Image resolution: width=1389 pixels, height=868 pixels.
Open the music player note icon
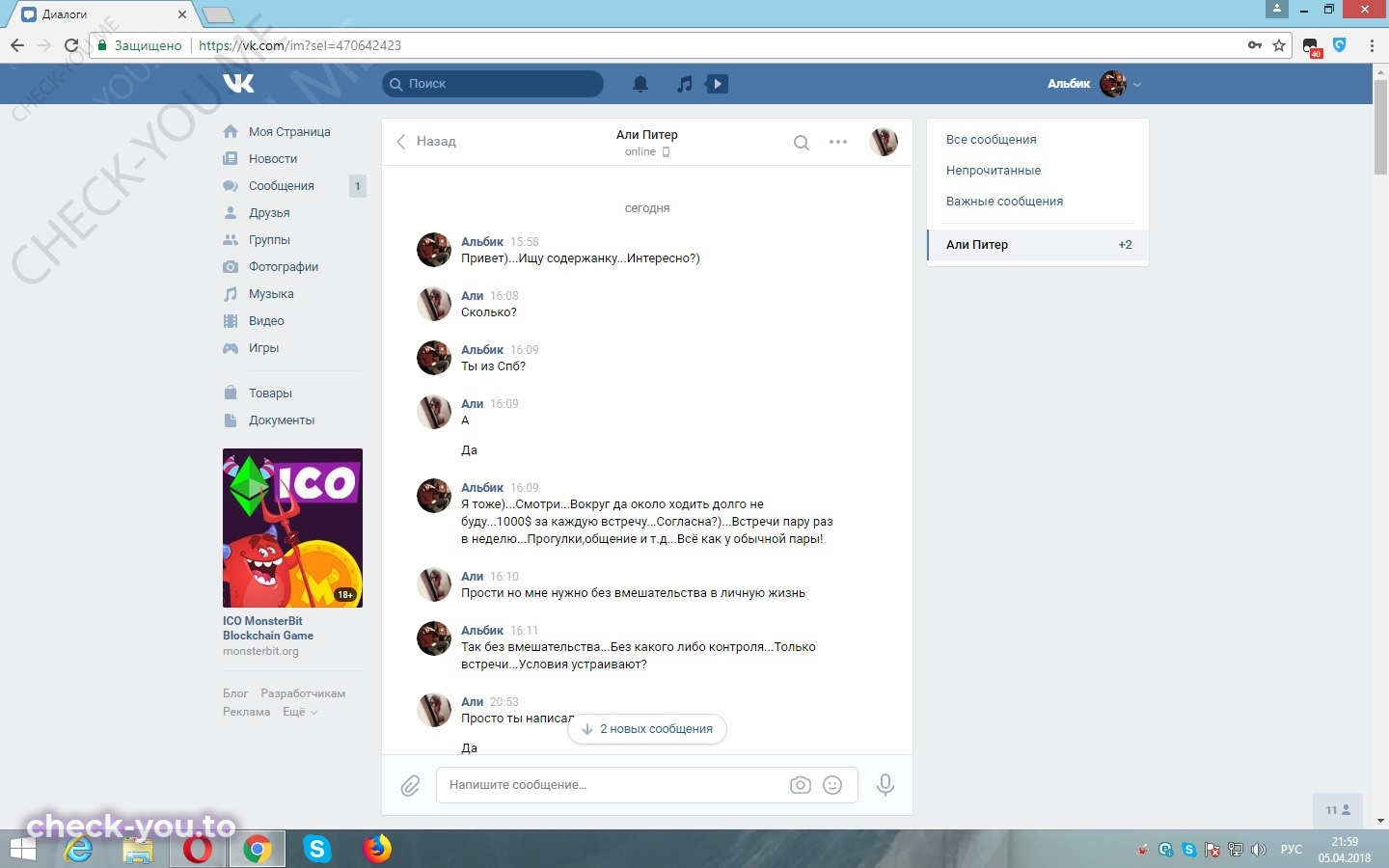coord(684,84)
